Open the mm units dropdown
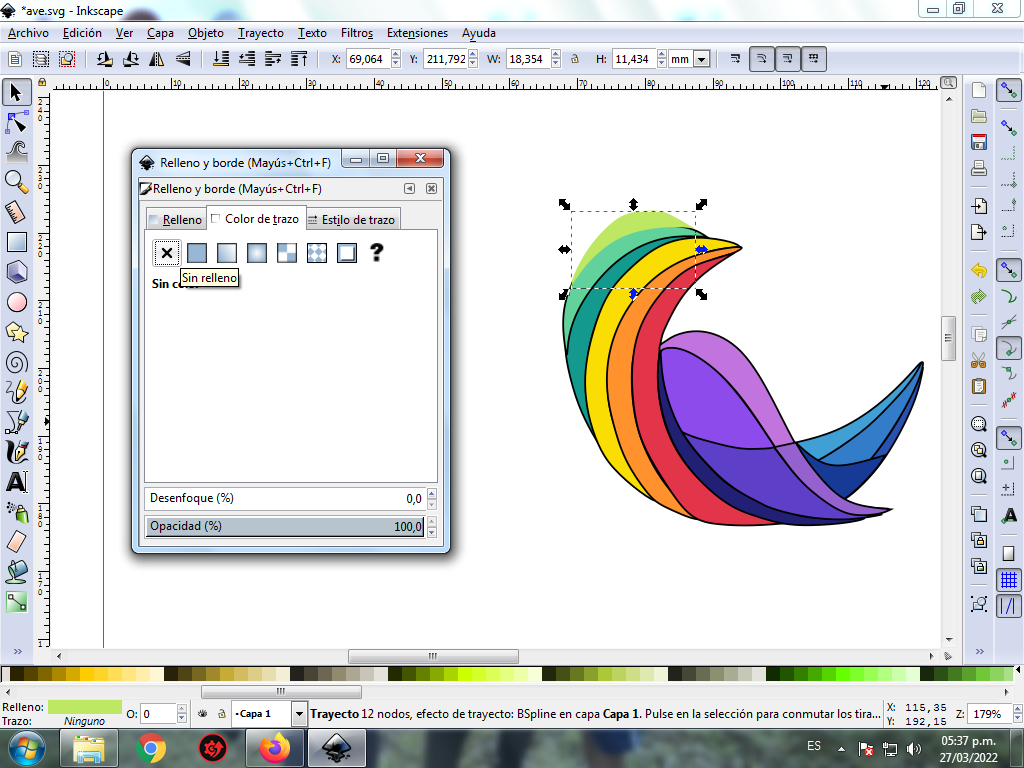This screenshot has width=1024, height=768. [701, 60]
